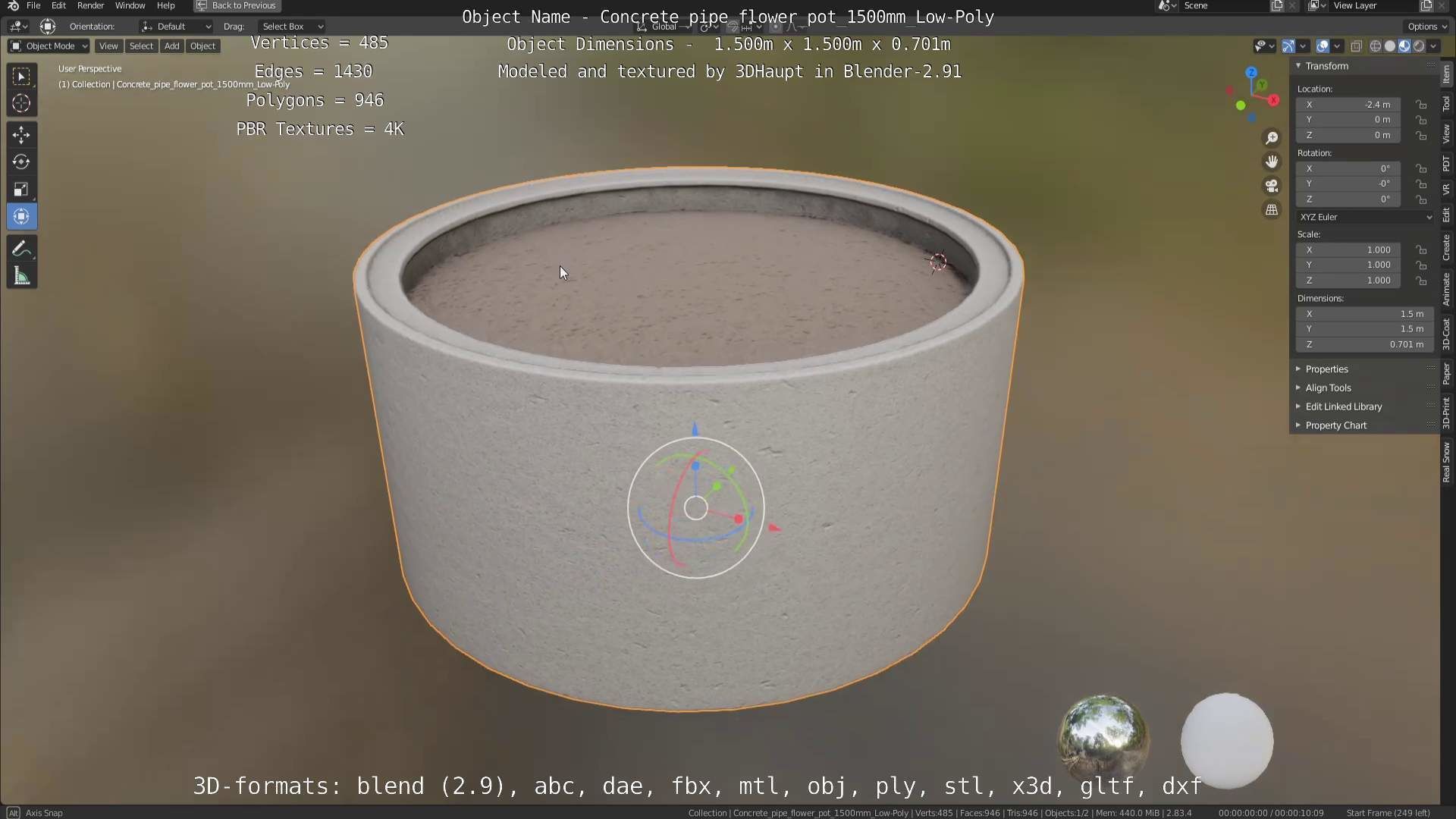Toggle X-Ray display

(1356, 46)
